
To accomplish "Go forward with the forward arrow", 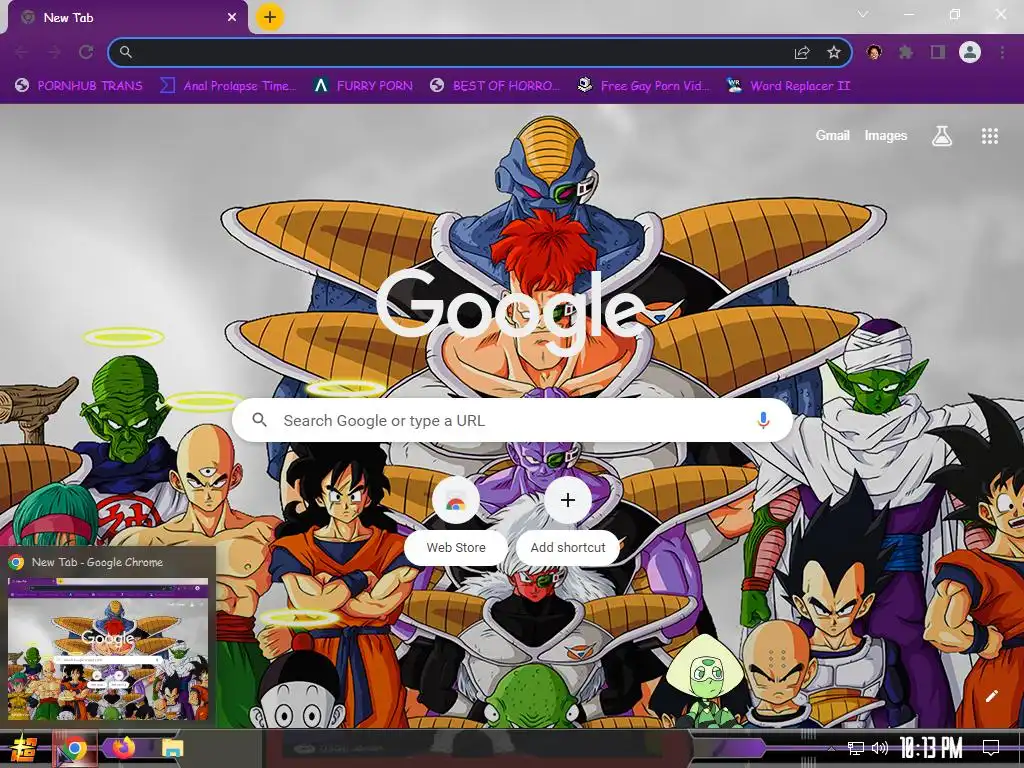I will coord(54,52).
